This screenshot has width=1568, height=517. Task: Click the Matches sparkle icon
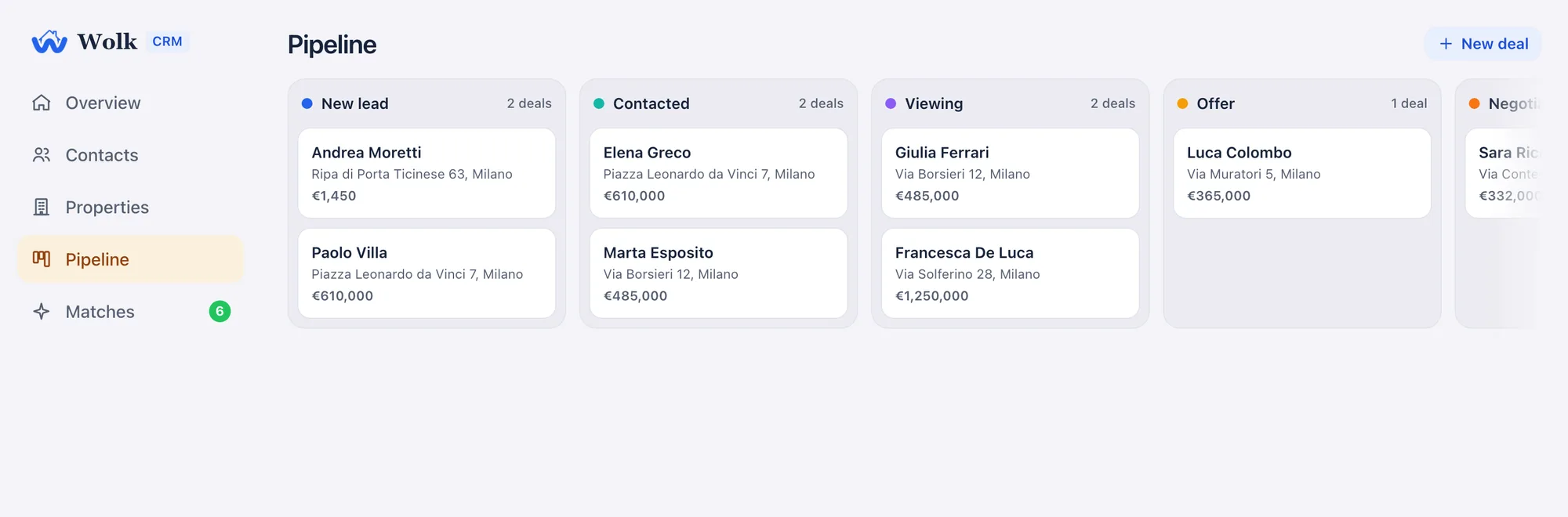pos(42,312)
